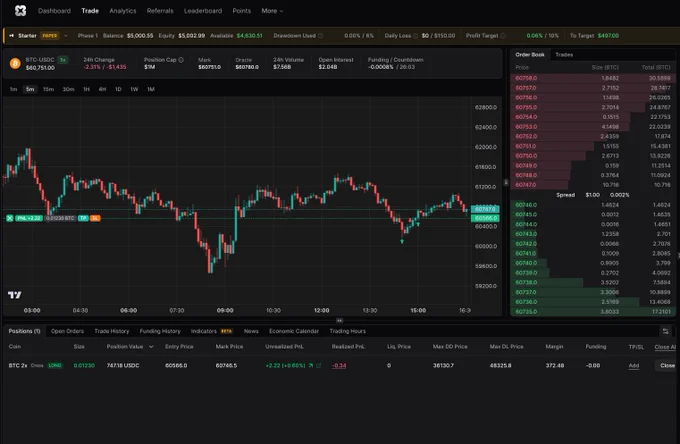Click the LONG badge in the BTC position row

click(55, 366)
